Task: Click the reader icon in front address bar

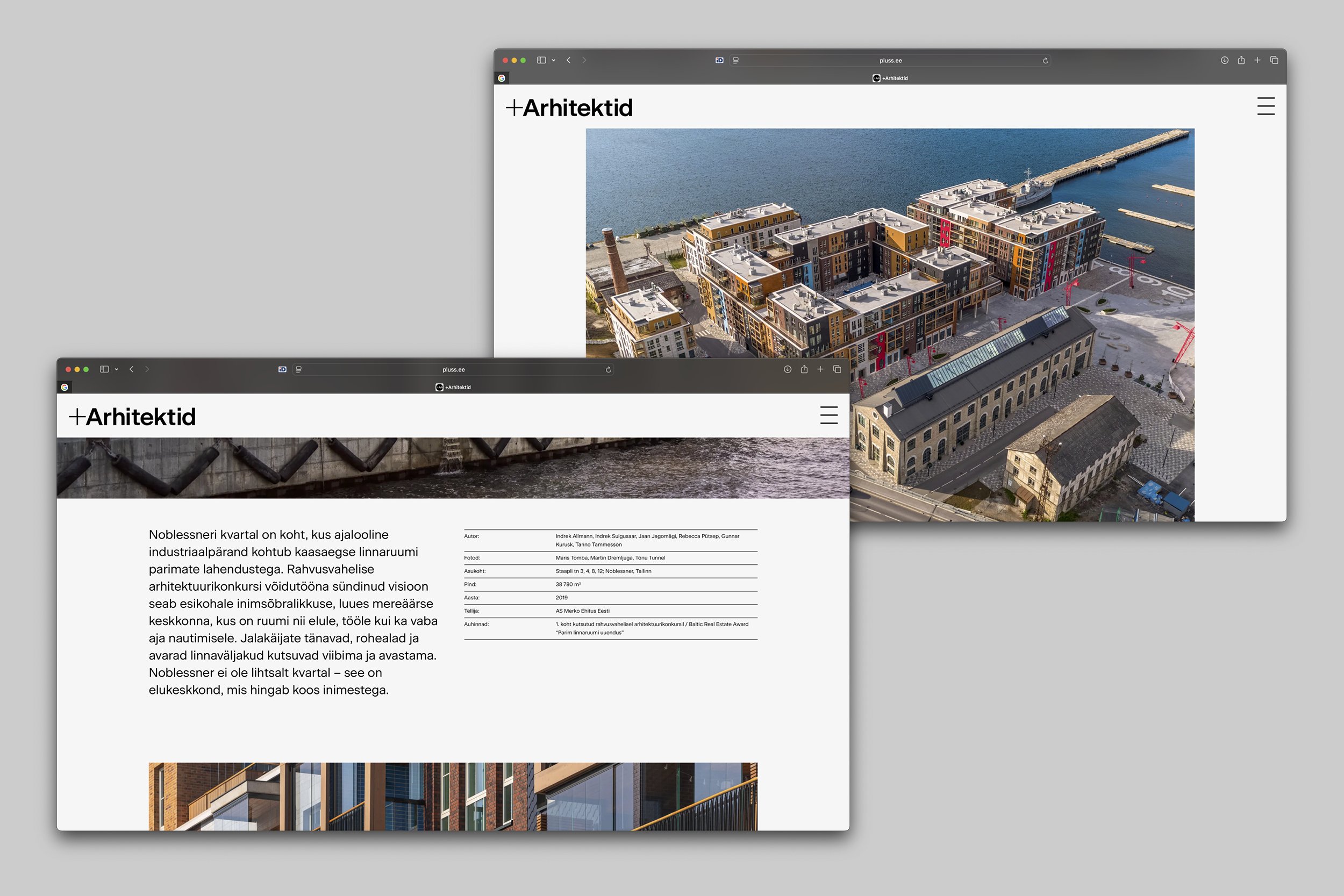Action: (299, 370)
